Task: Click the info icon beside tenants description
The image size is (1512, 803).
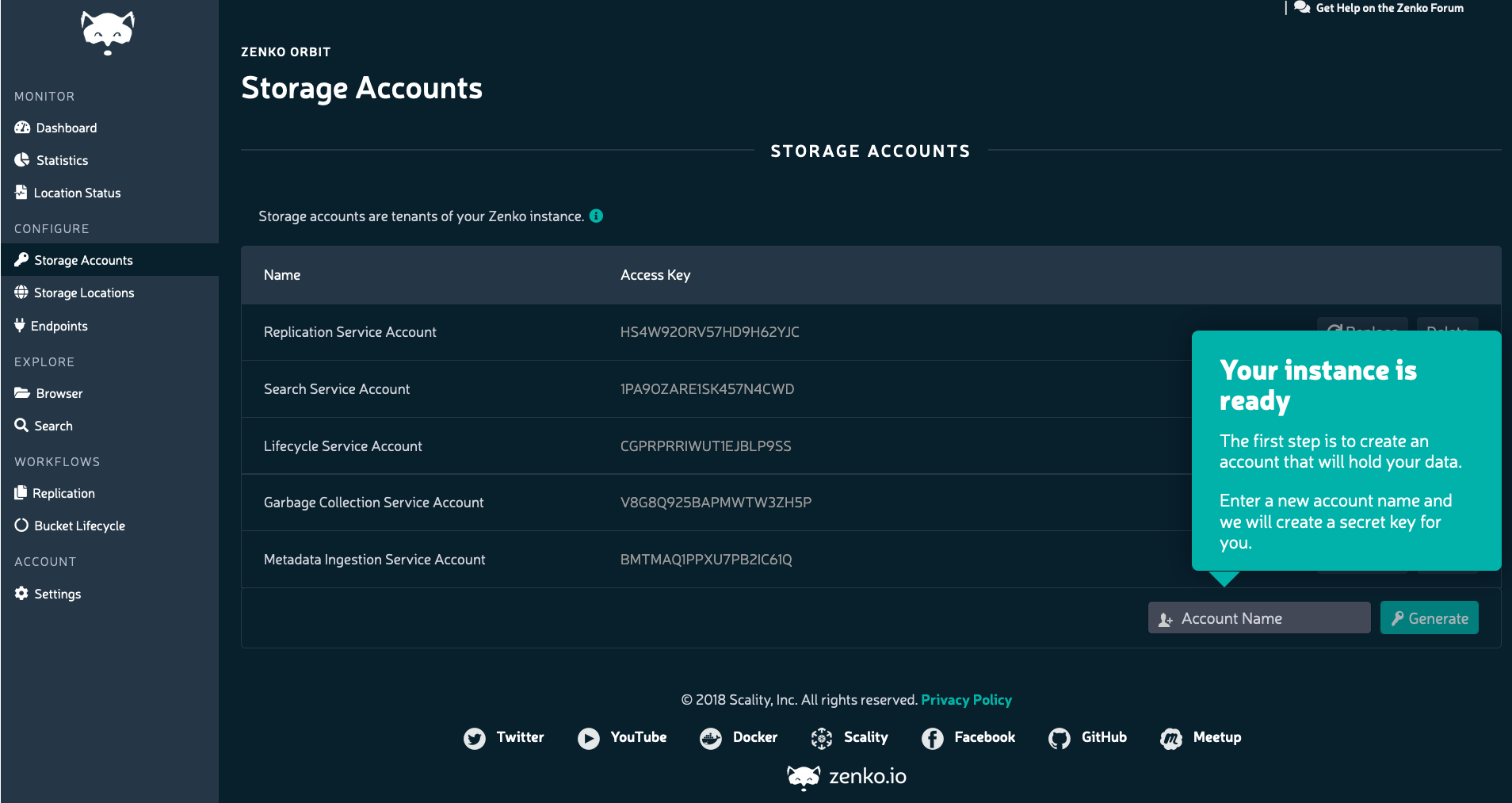Action: click(x=597, y=216)
